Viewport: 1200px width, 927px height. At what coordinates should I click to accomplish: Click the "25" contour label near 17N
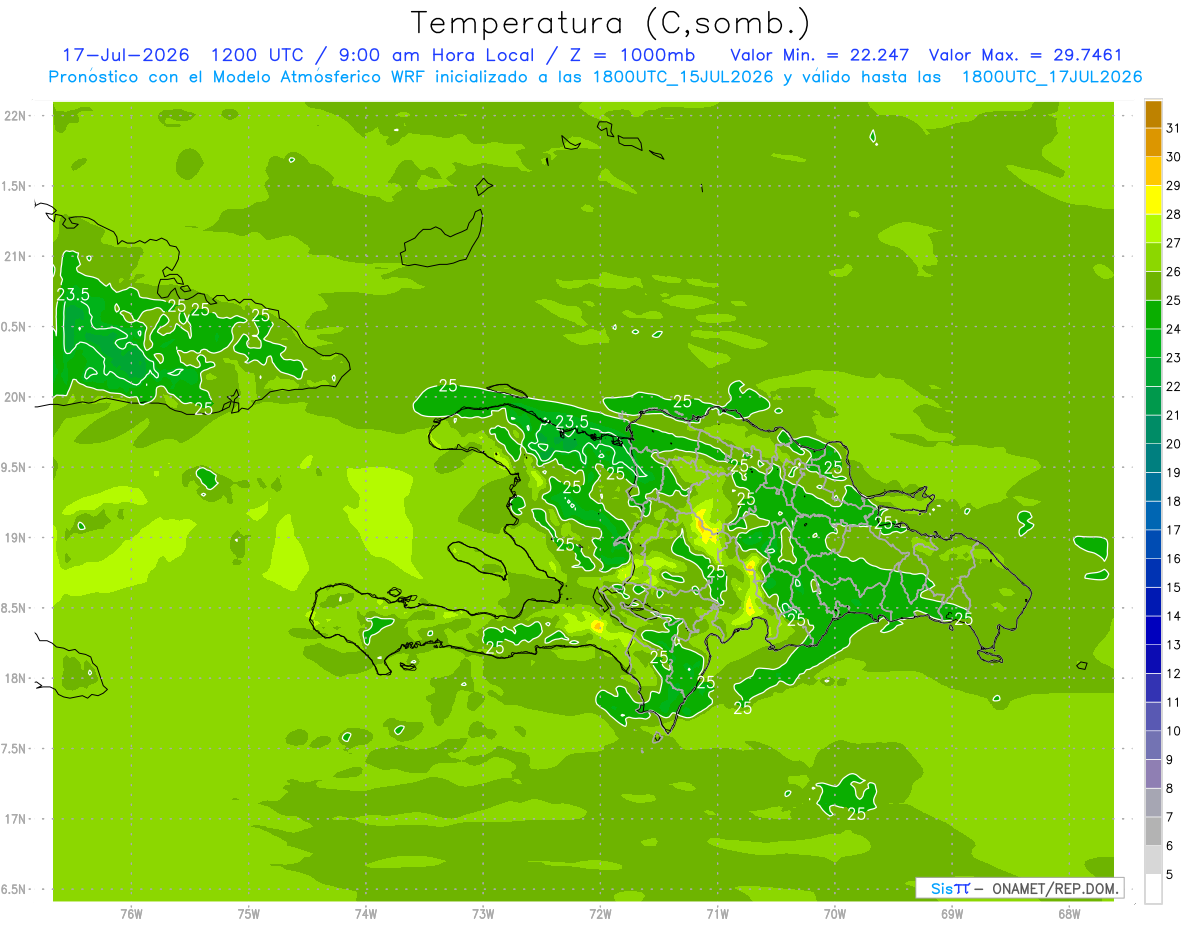(856, 814)
